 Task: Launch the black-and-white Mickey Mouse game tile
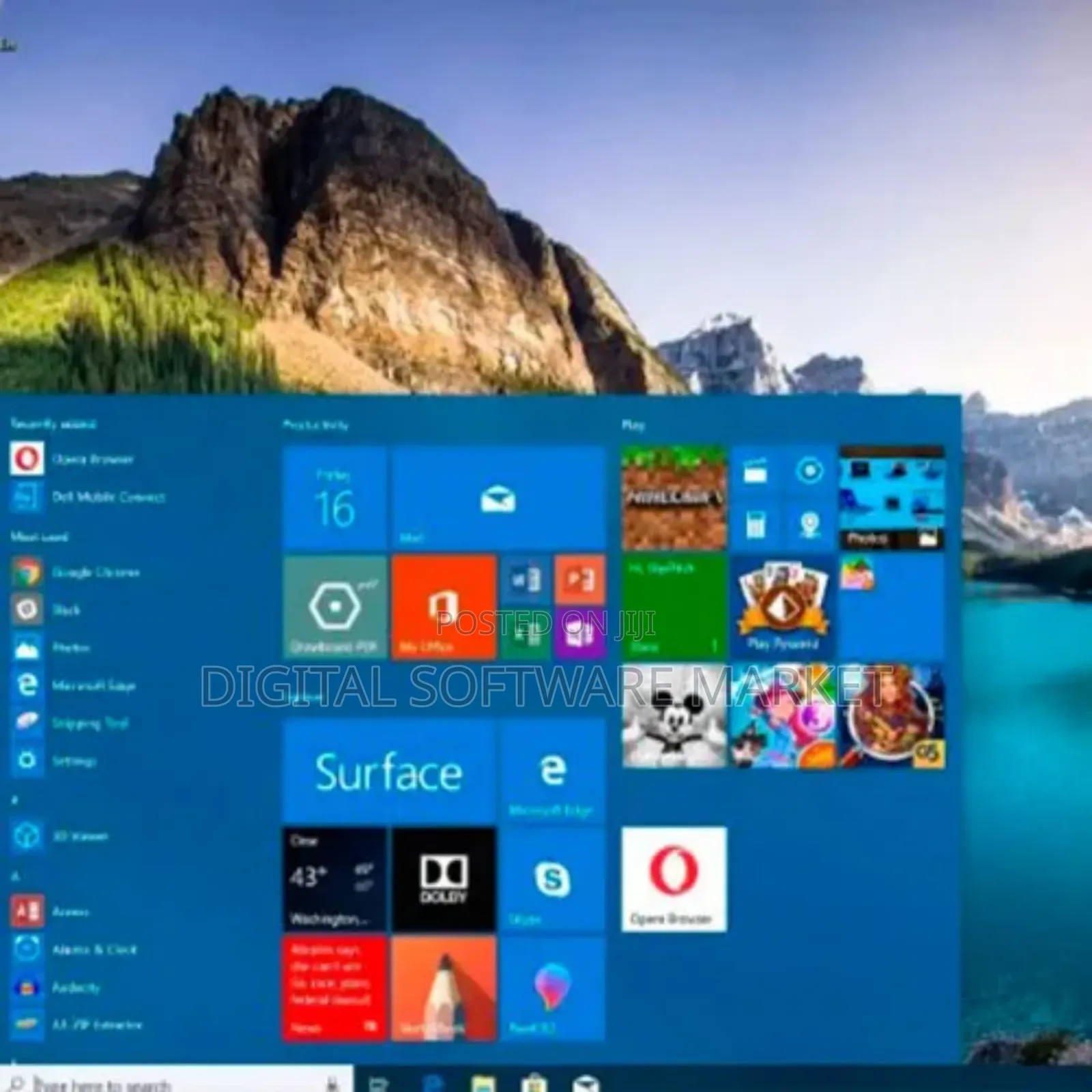click(x=674, y=716)
